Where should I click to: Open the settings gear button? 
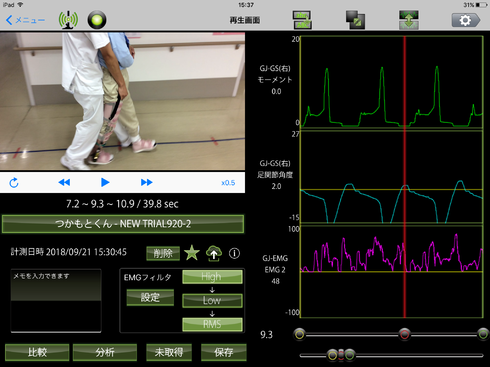click(x=466, y=20)
